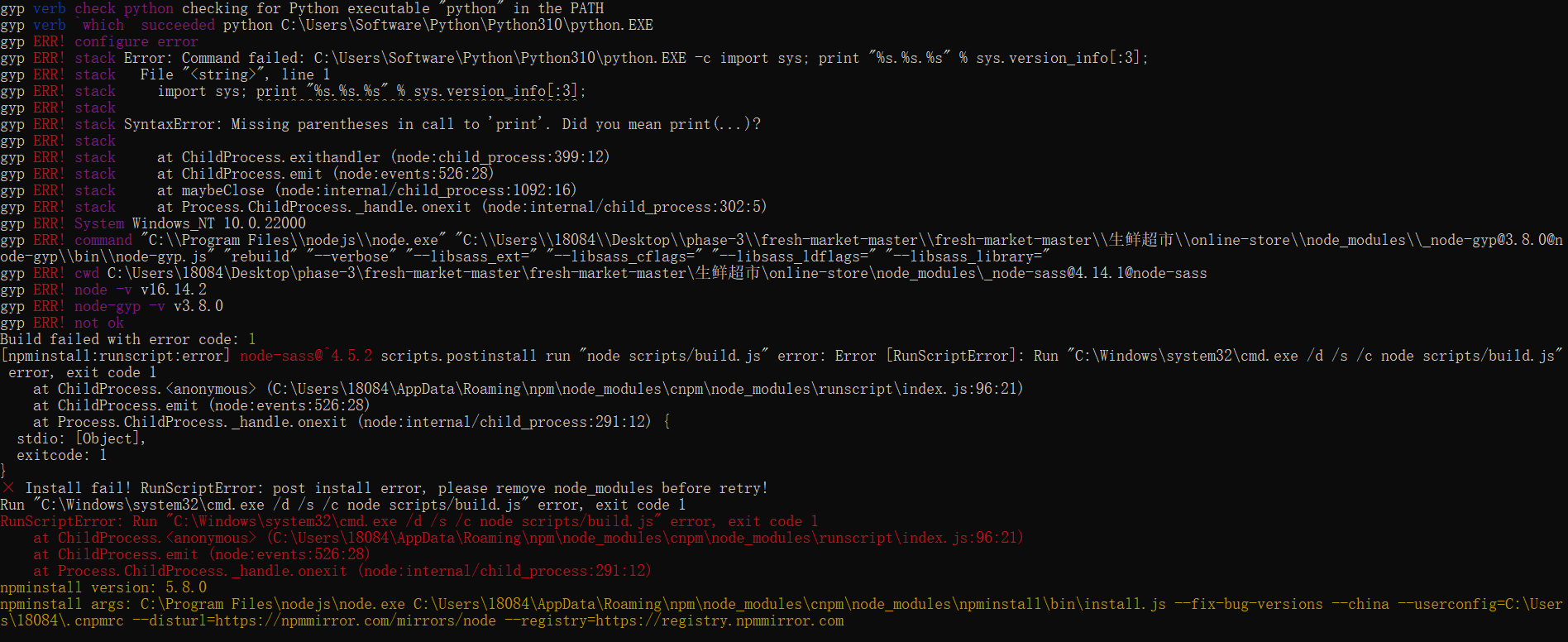This screenshot has height=642, width=1568.
Task: Click 'Build failed with error code' line
Action: point(128,339)
